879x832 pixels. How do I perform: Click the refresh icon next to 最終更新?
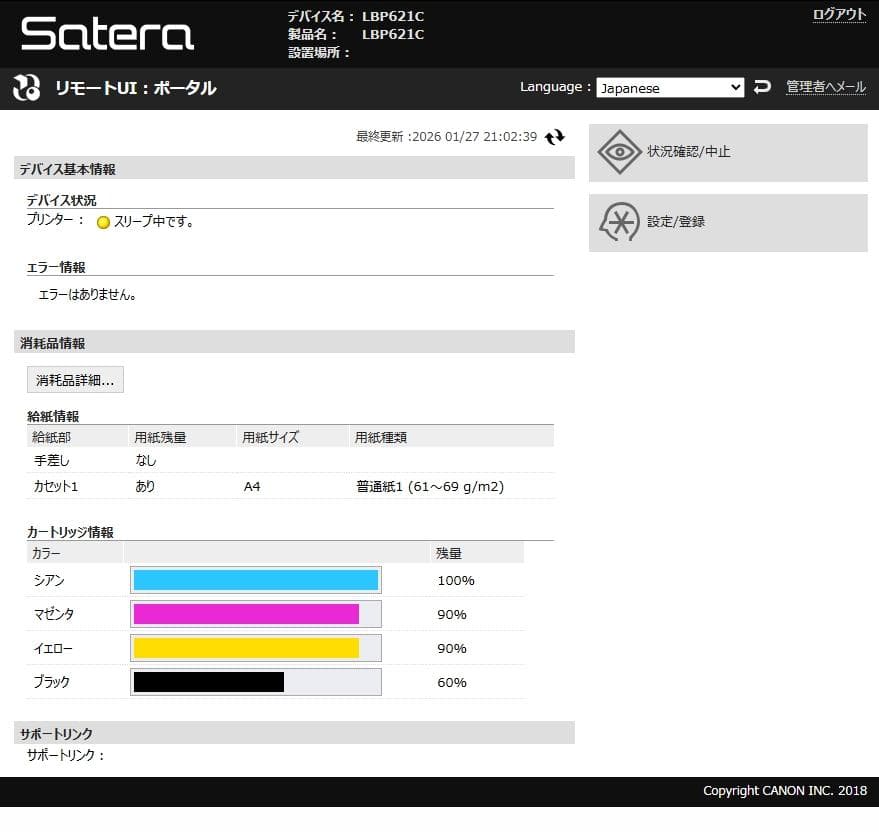coord(554,138)
